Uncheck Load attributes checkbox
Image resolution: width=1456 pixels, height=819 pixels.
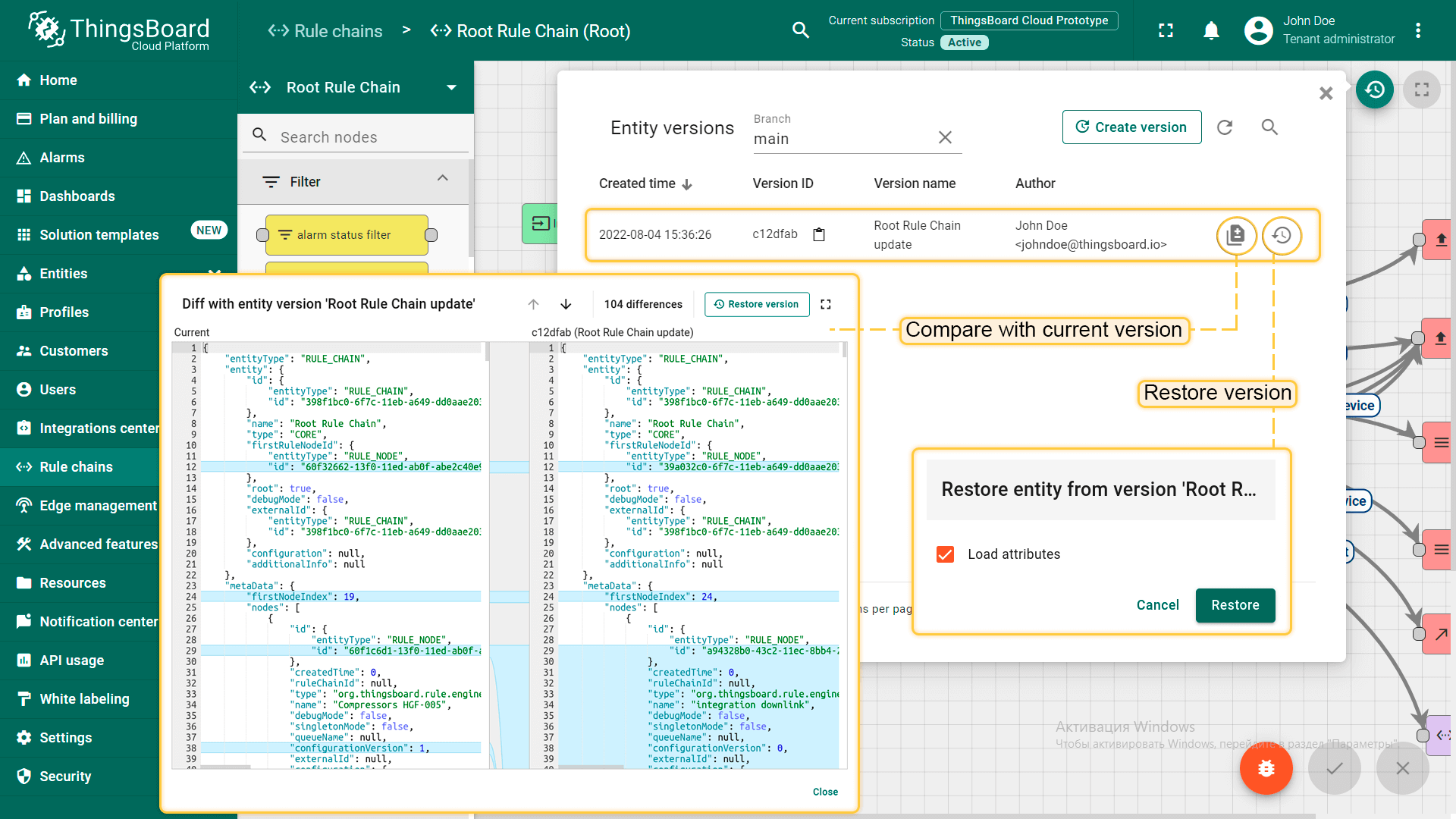(x=945, y=554)
